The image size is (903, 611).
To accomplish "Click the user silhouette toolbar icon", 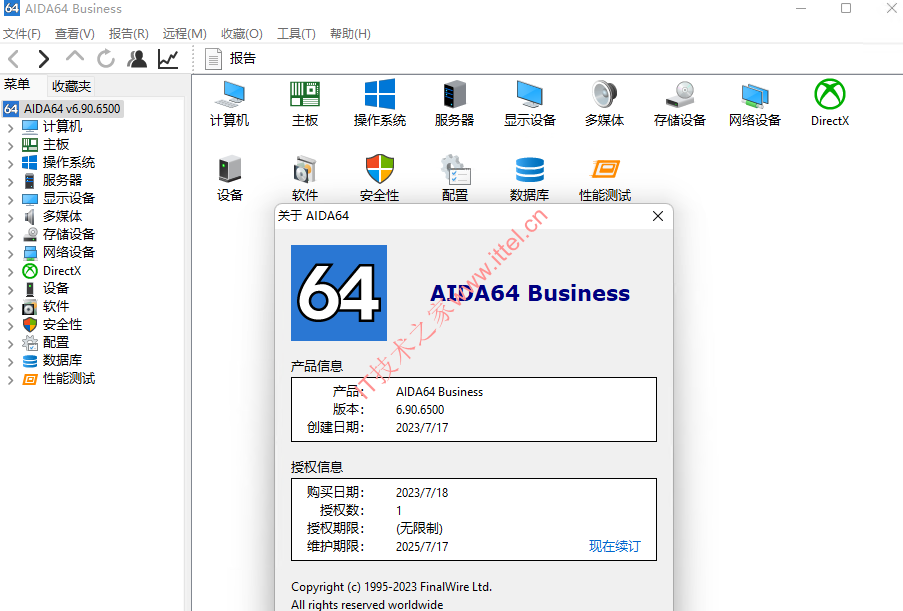I will coord(137,59).
